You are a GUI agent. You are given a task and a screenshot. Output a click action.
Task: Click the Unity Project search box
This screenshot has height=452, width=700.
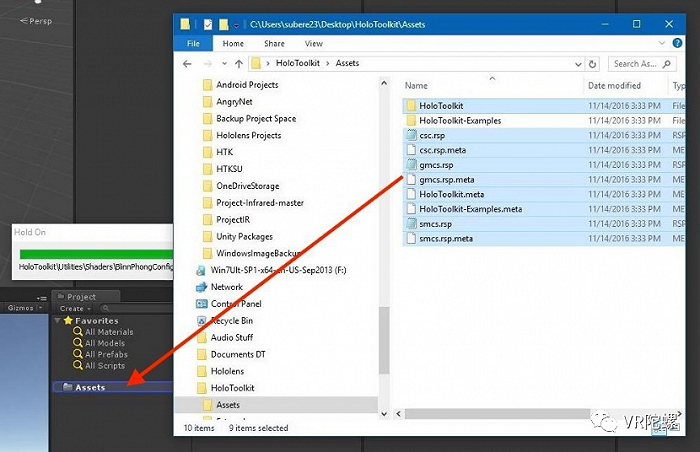point(136,308)
